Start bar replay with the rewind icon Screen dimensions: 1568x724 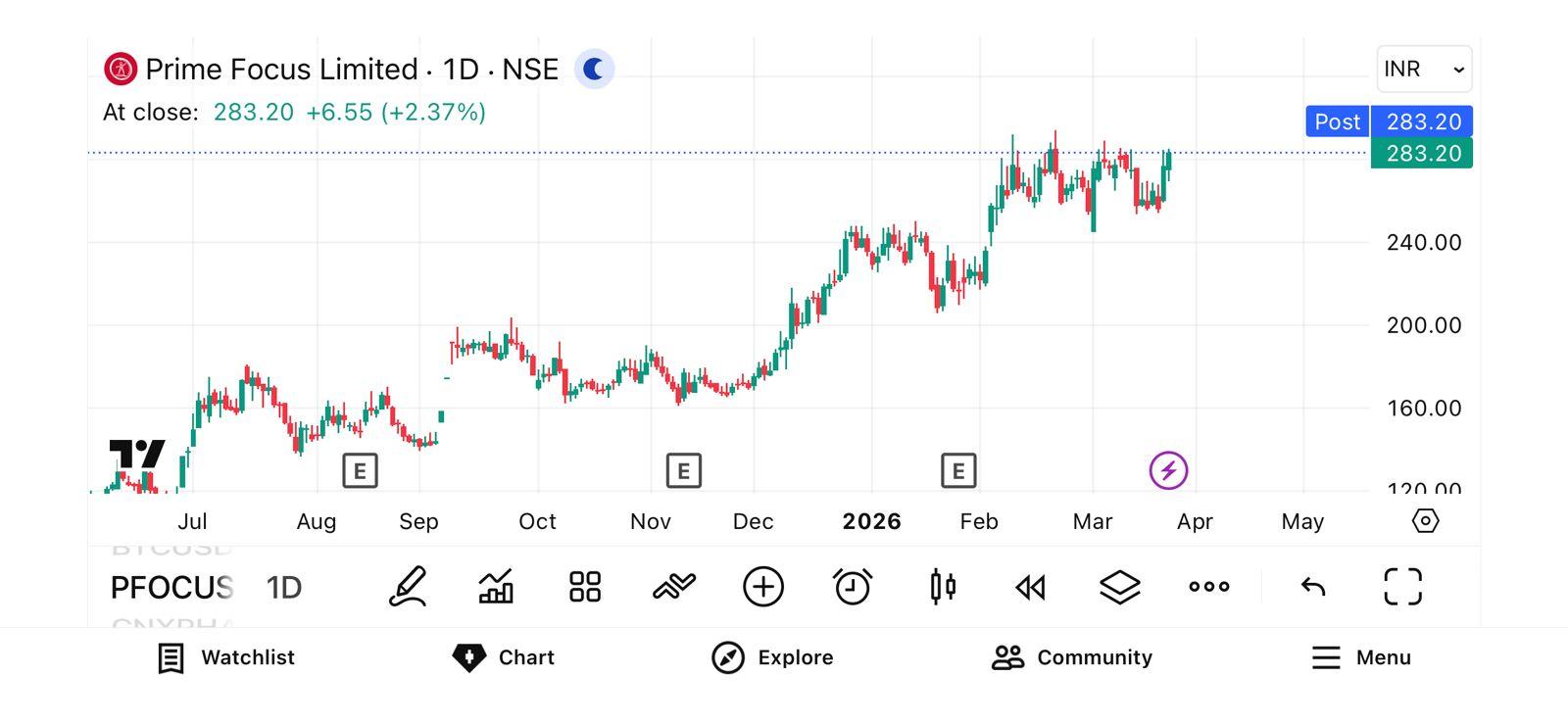[1031, 587]
